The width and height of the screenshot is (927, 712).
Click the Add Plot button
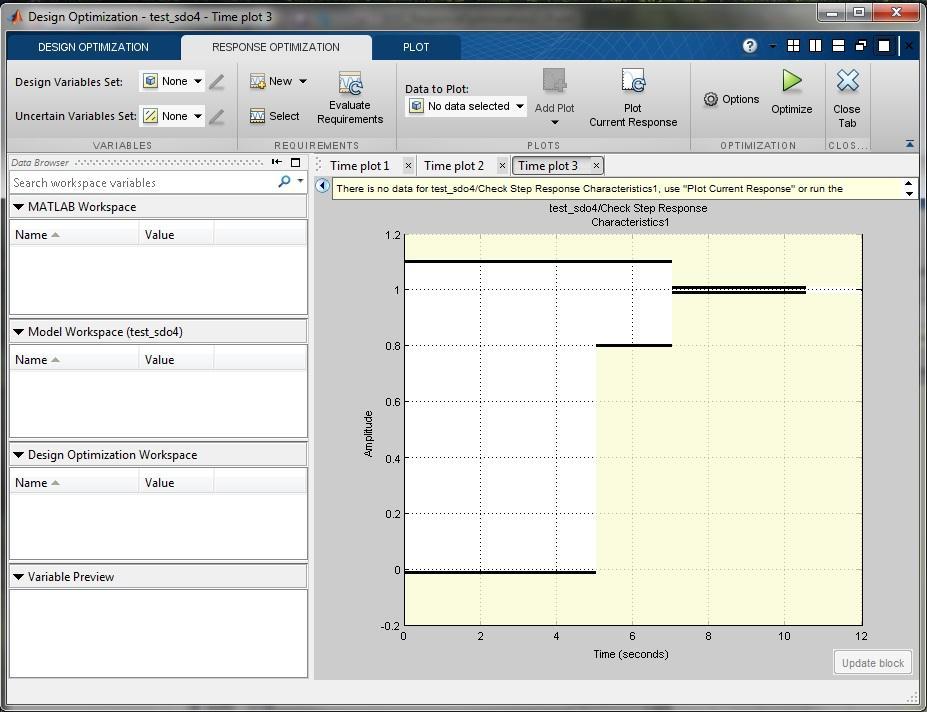click(x=554, y=98)
